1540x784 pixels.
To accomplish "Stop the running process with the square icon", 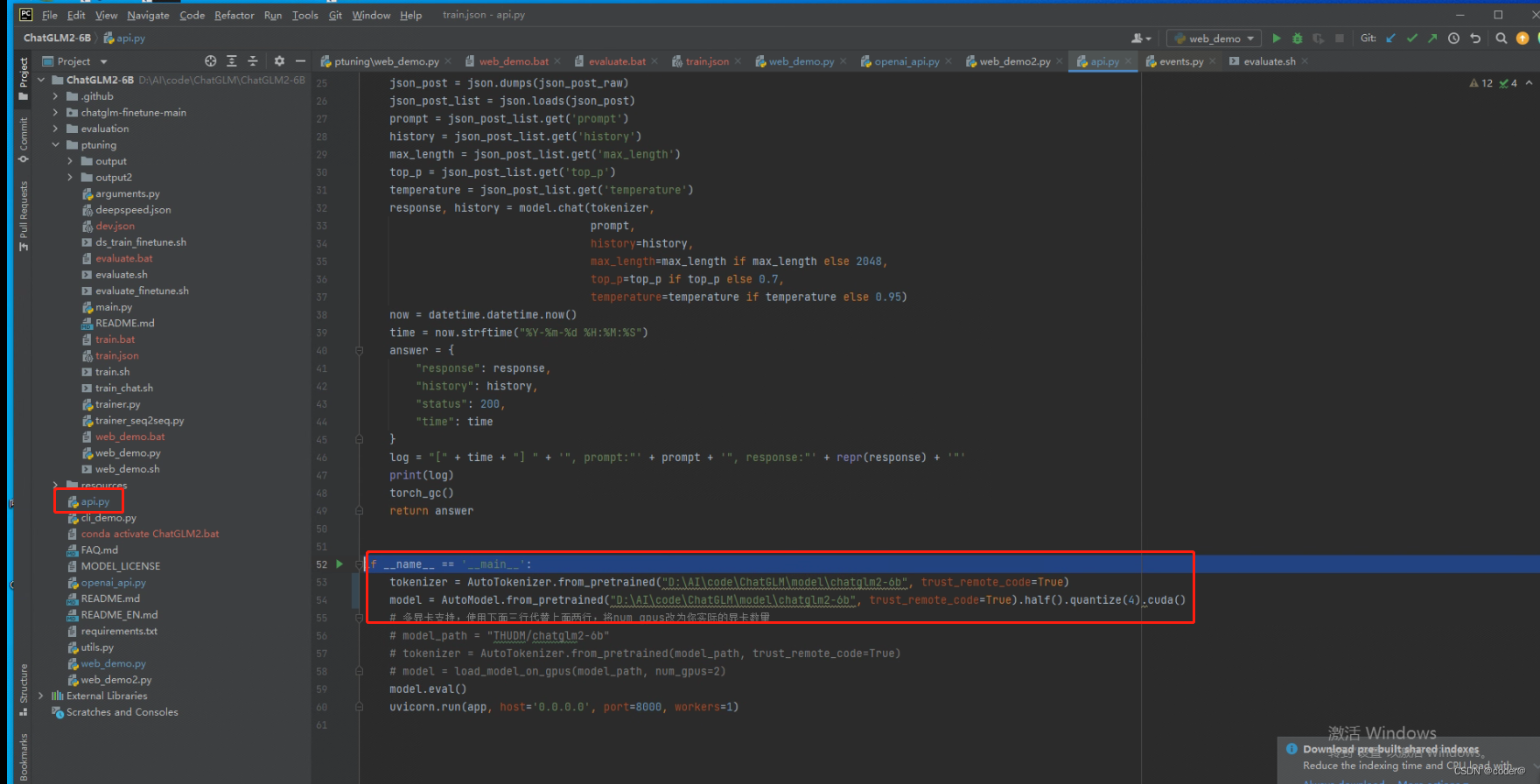I will (1339, 38).
